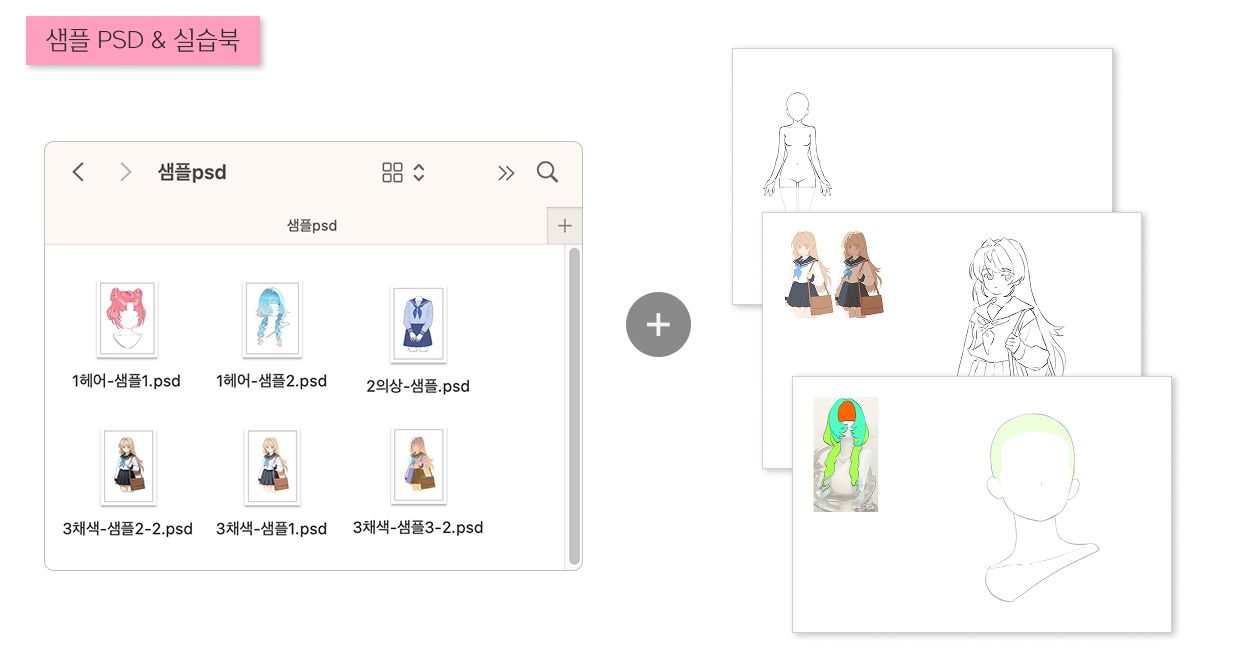Expand the toolbar overflow double chevron
1240x649 pixels.
coord(506,173)
